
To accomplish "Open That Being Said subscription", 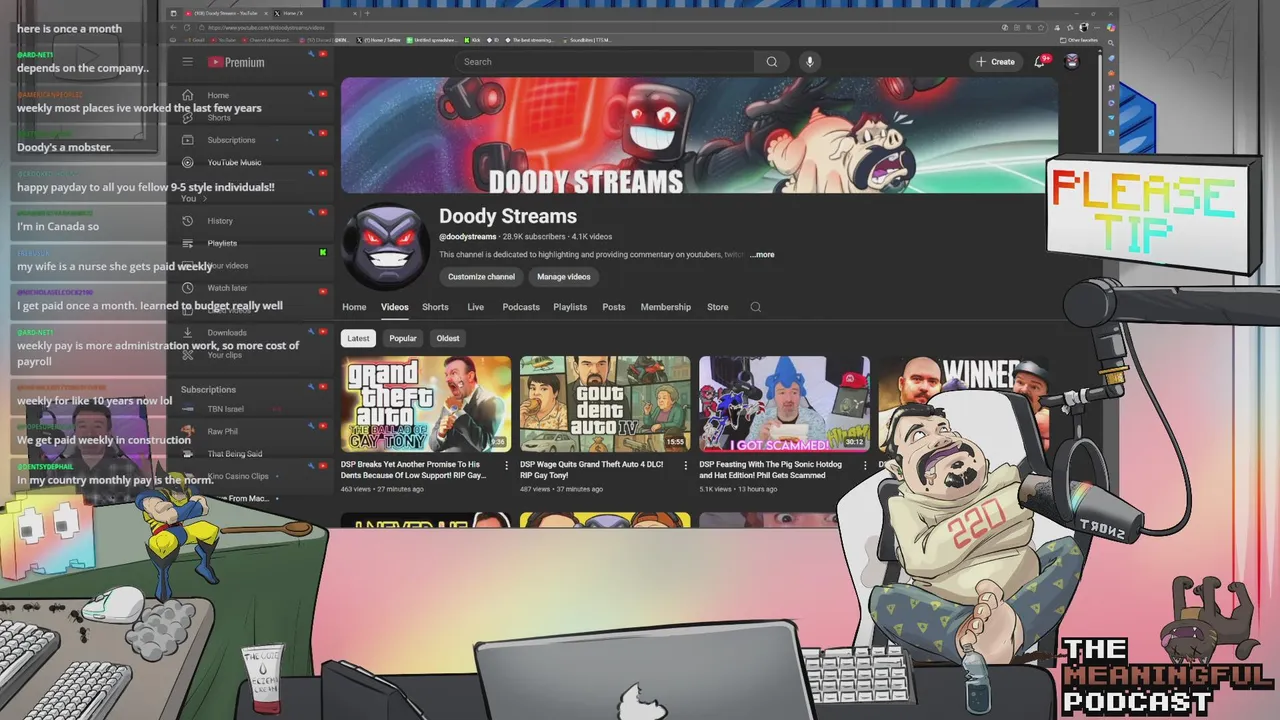I will [x=234, y=454].
